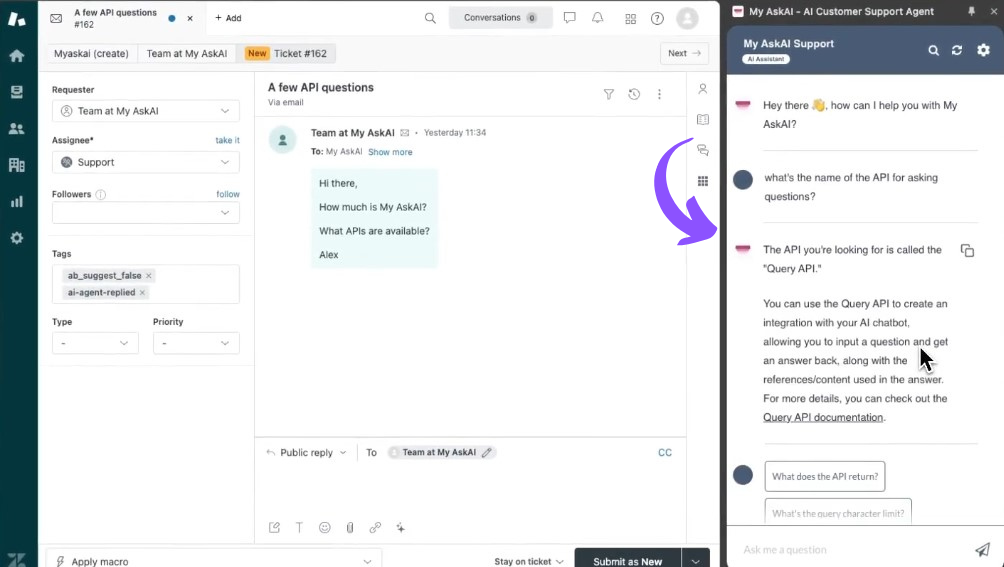Viewport: 1004px width, 567px height.
Task: Copy the AI answer with copy icon
Action: tap(967, 251)
